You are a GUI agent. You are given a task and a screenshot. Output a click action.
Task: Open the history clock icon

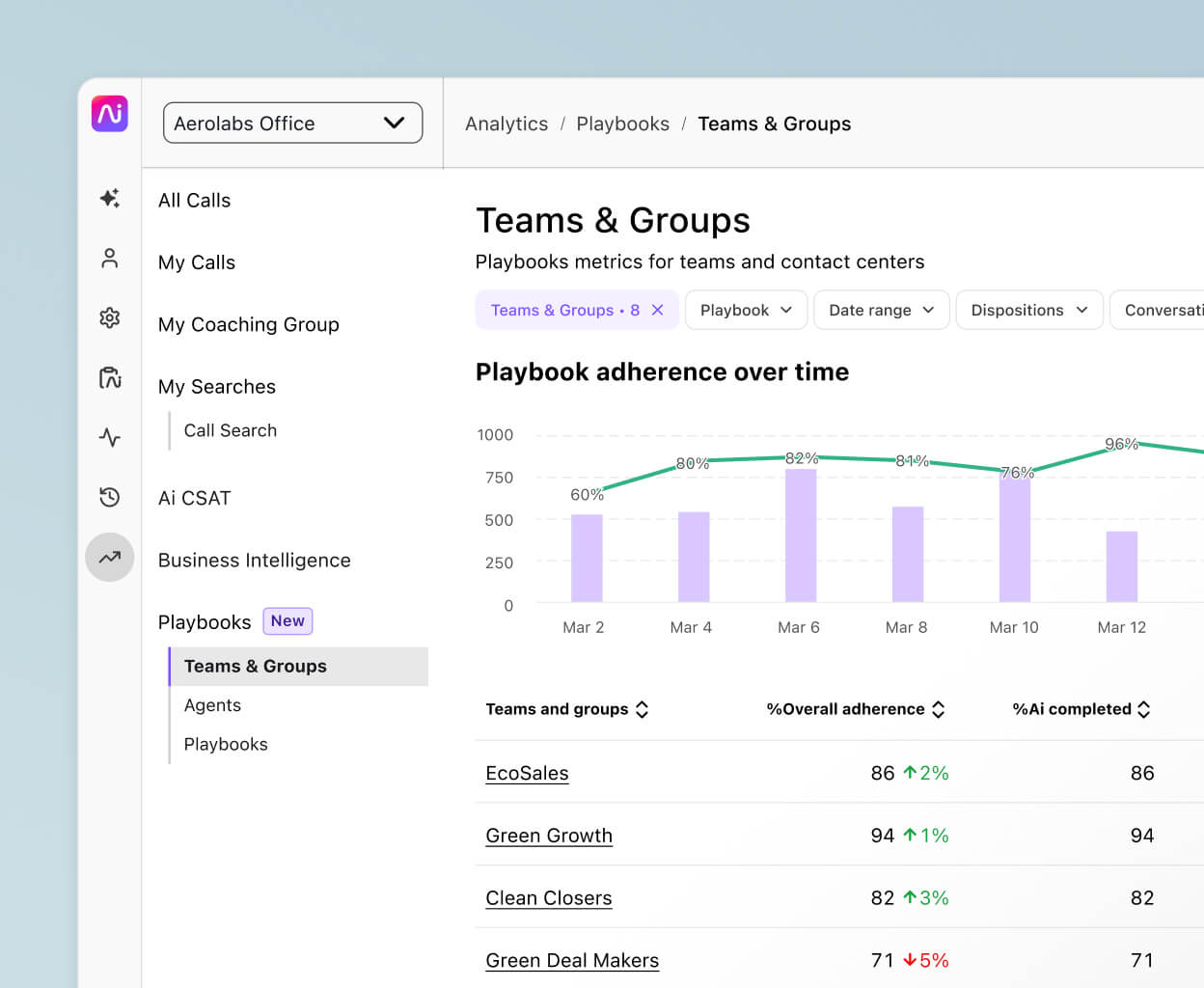(x=109, y=497)
